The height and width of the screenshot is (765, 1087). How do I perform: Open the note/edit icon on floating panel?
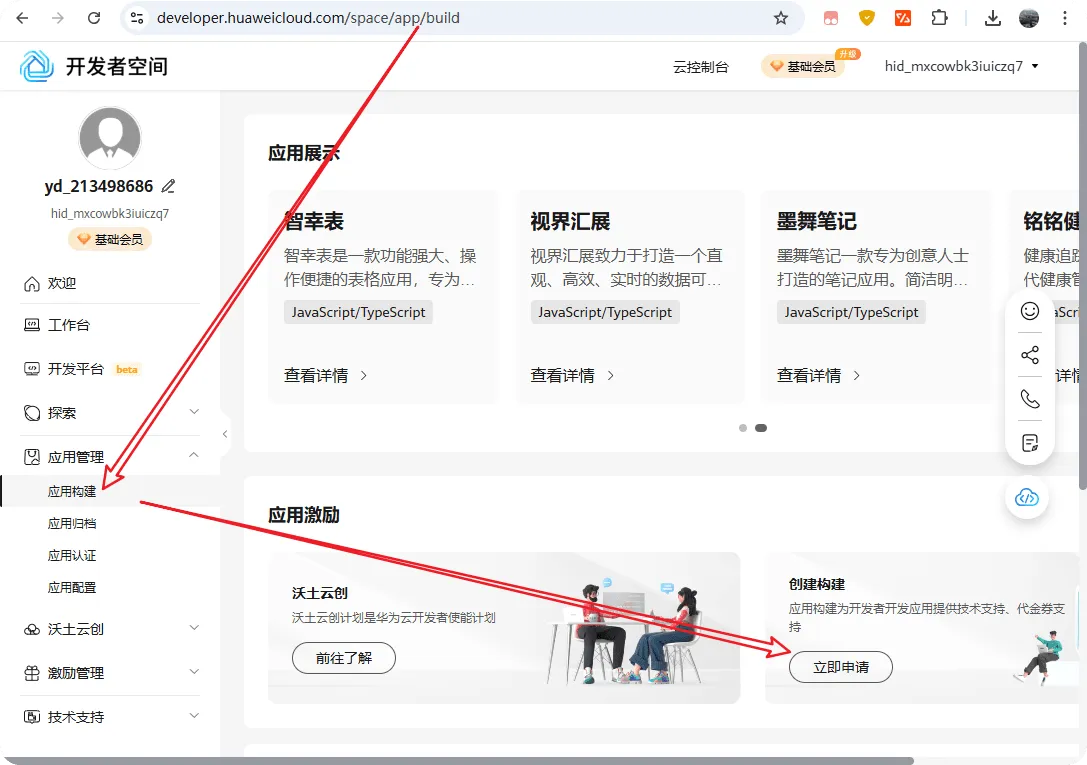[1030, 443]
